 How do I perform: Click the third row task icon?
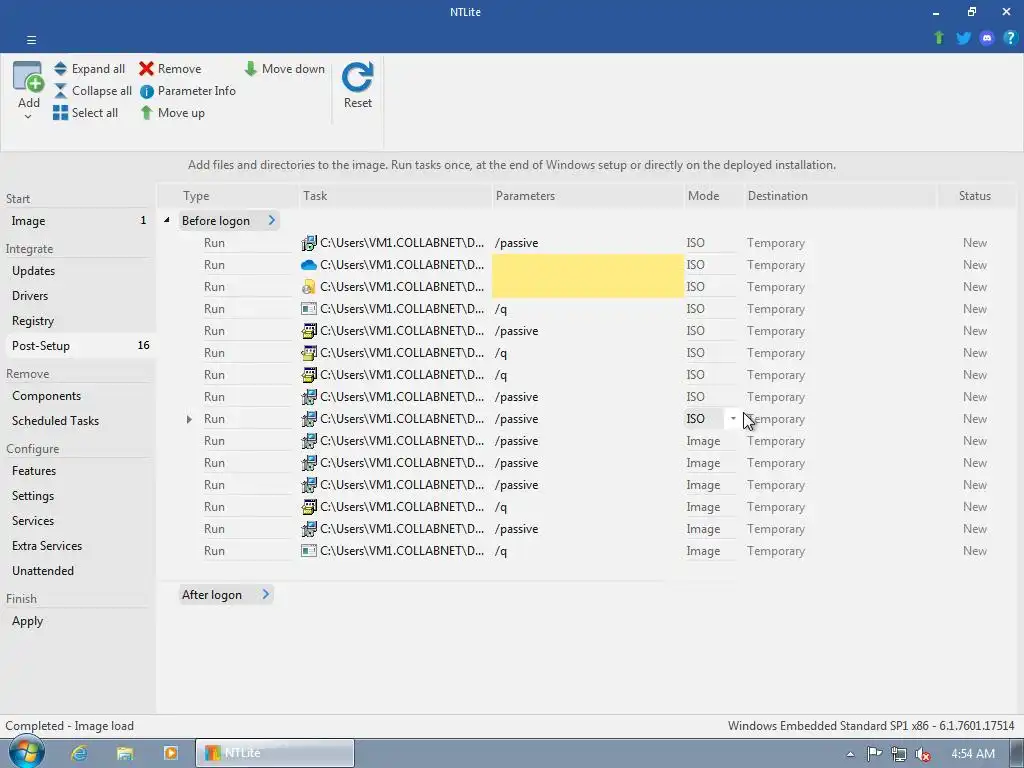point(309,287)
